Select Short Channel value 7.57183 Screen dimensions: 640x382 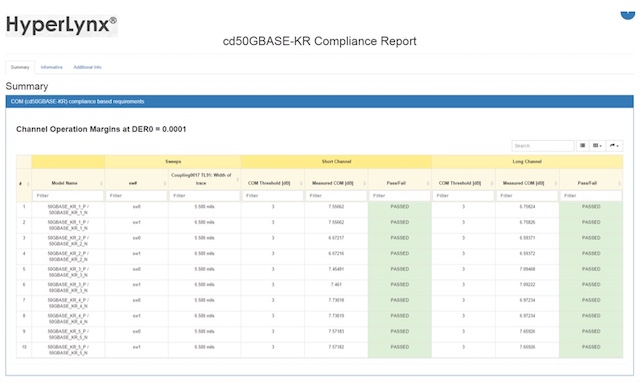tap(336, 331)
